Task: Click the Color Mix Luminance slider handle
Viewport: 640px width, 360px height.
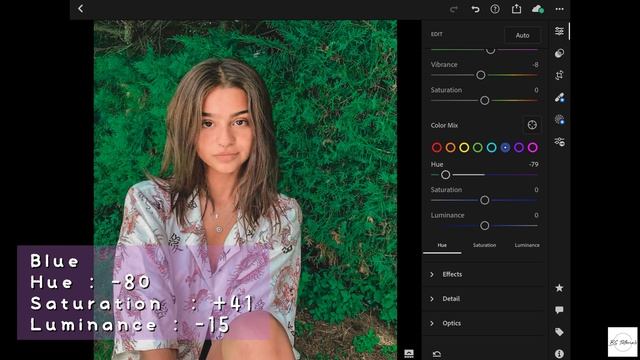Action: [x=484, y=225]
